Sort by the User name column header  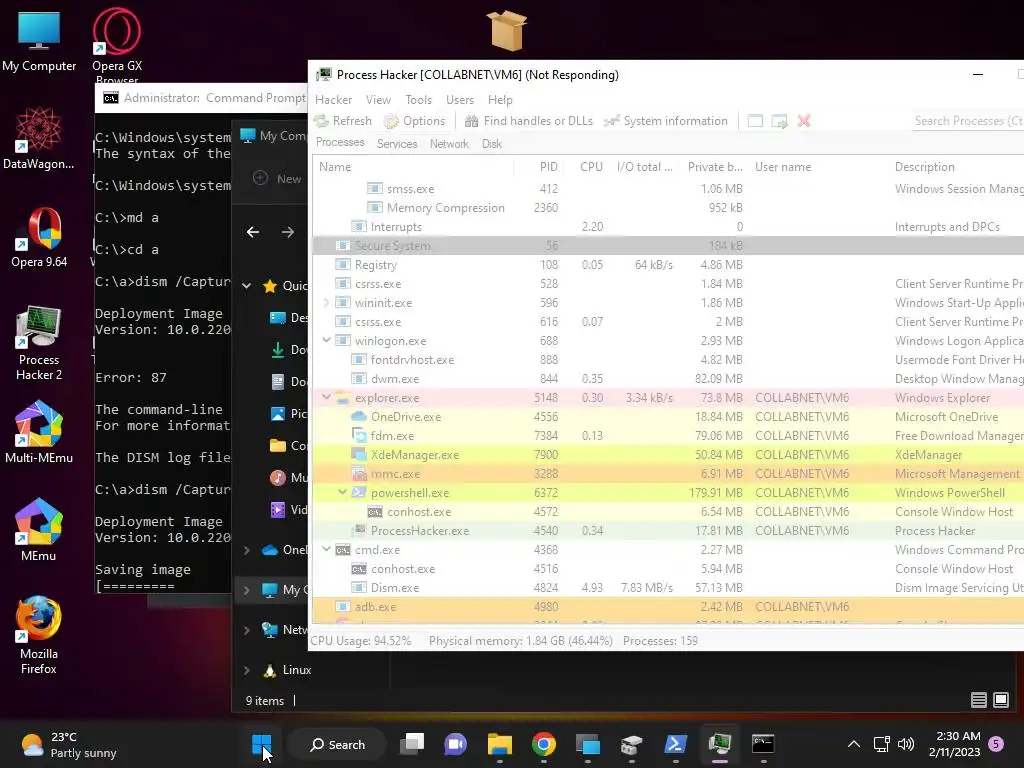tap(818, 167)
